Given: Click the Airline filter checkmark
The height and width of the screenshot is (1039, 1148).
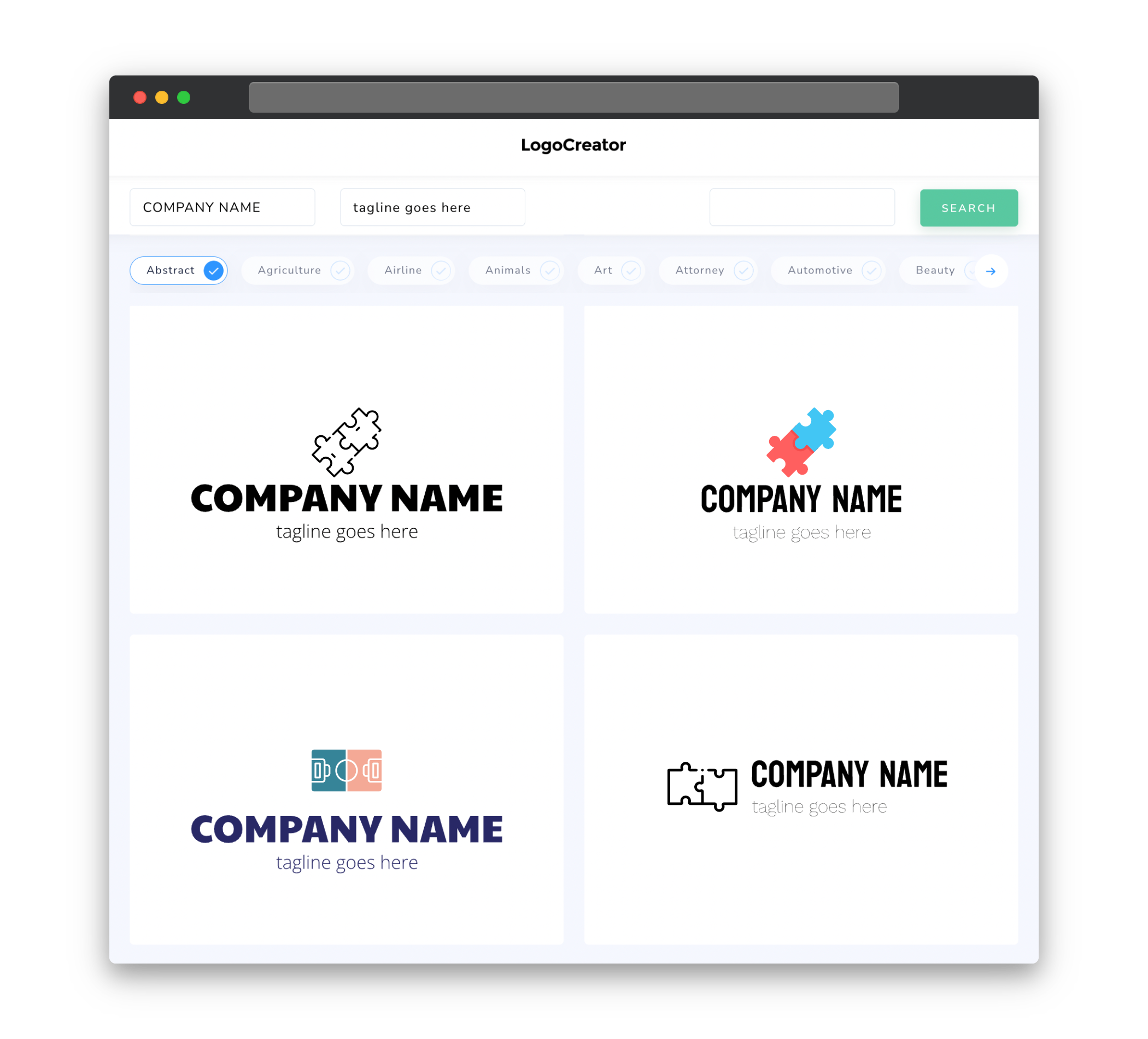Looking at the screenshot, I should (x=440, y=270).
